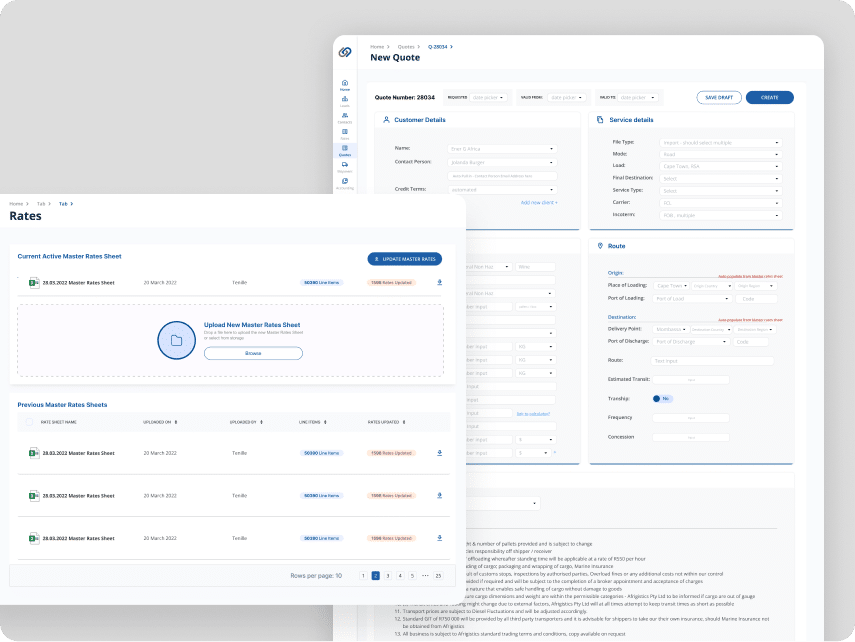This screenshot has width=855, height=642.
Task: Download the current active Master Rates Sheet
Action: [x=440, y=283]
